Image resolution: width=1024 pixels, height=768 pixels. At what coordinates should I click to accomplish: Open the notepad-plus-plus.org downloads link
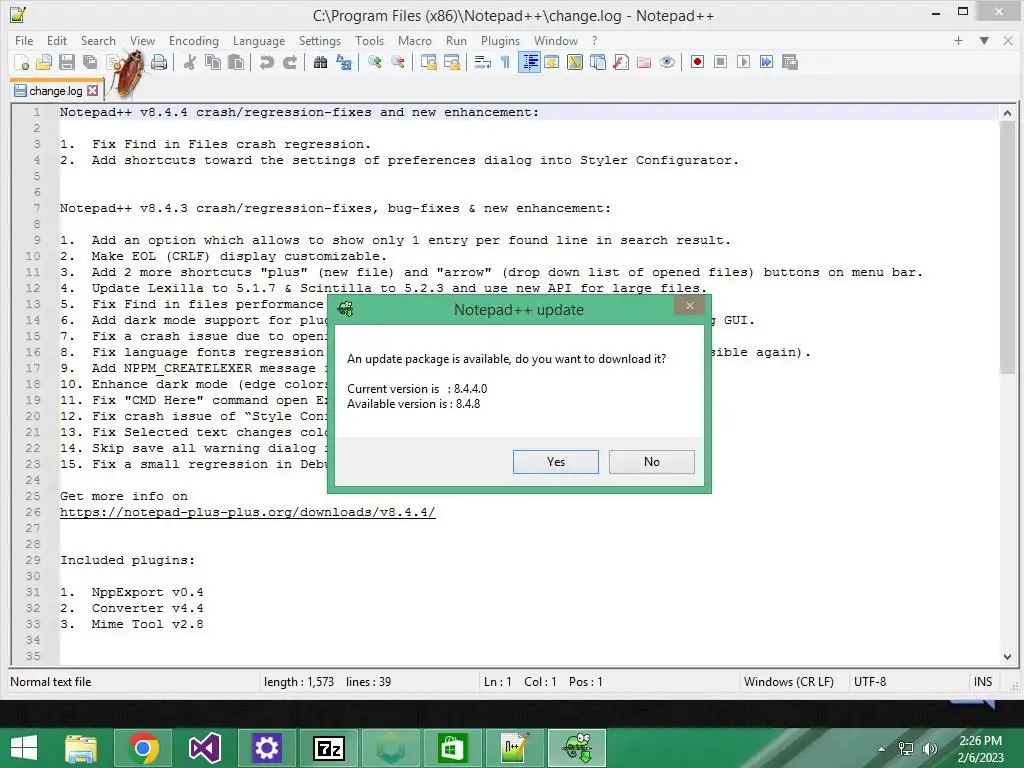coord(248,512)
